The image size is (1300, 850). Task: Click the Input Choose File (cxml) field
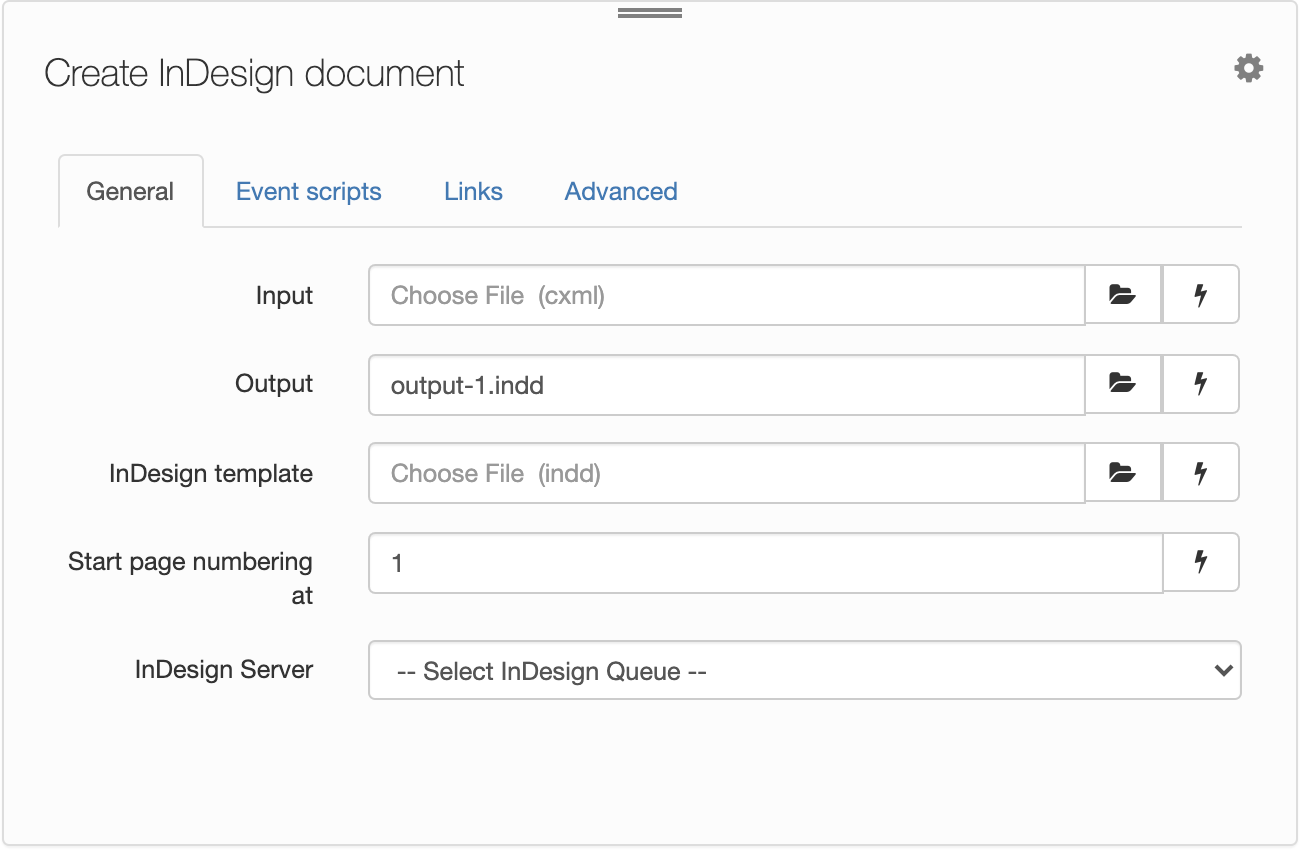[727, 295]
